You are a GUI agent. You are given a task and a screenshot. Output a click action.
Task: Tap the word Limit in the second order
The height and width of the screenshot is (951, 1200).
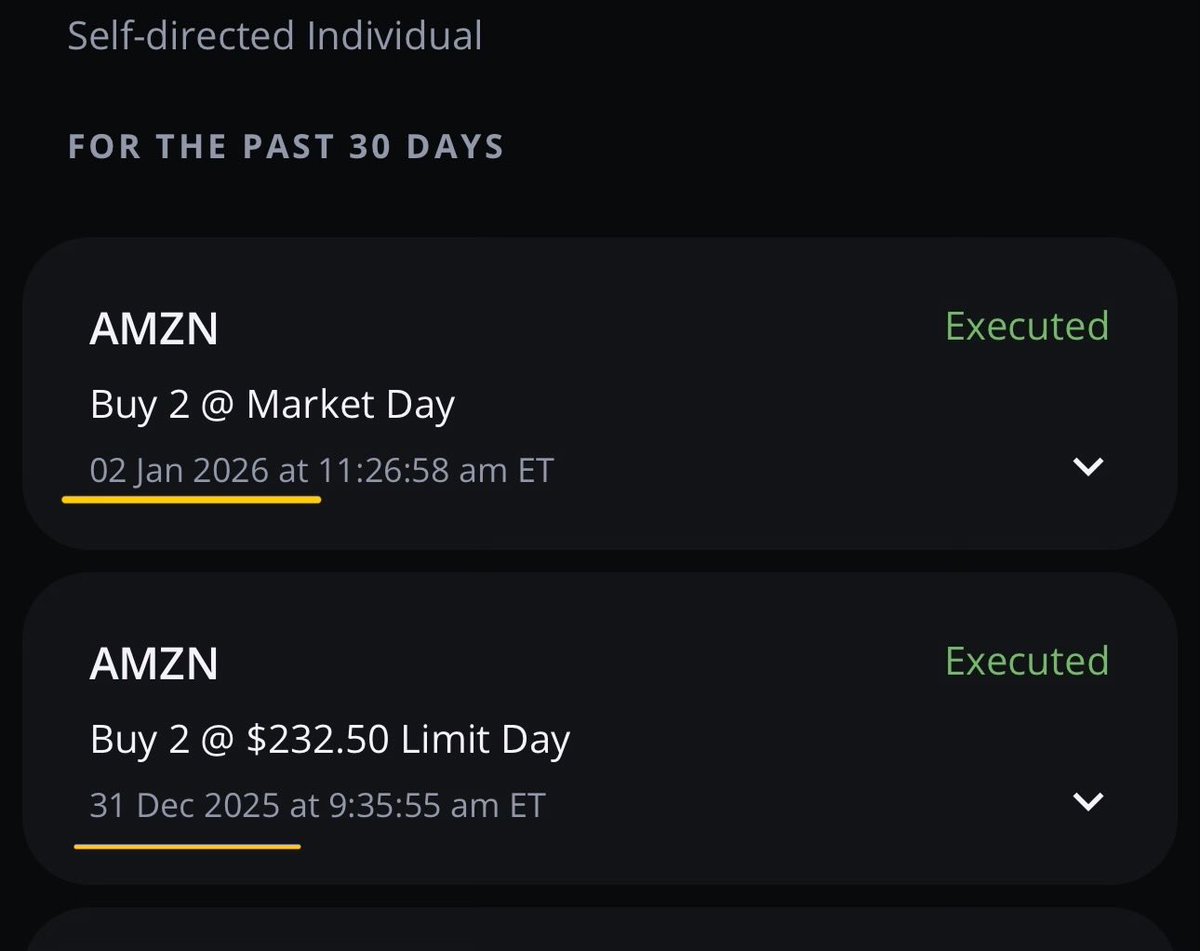pyautogui.click(x=439, y=740)
